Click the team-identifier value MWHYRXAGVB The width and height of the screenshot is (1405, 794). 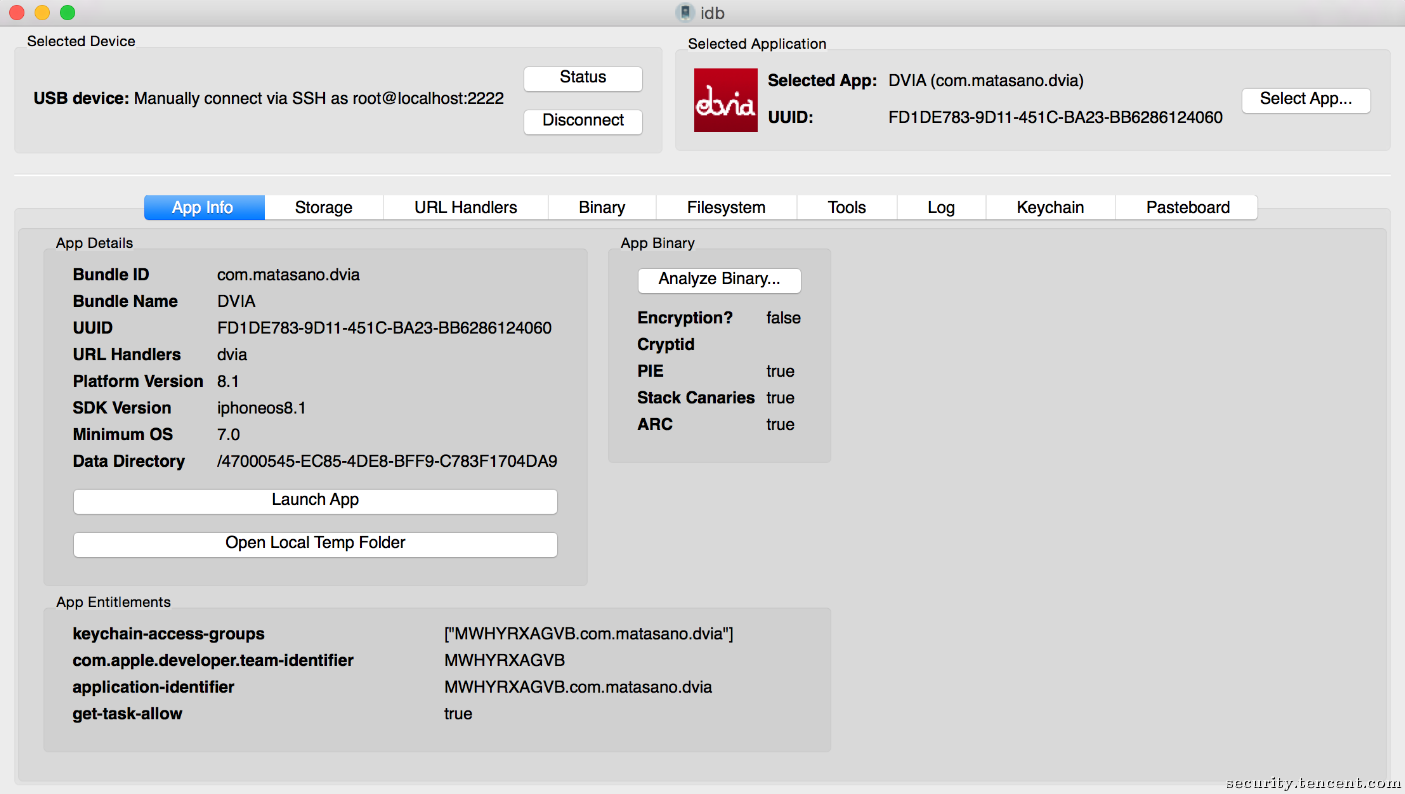(x=505, y=660)
